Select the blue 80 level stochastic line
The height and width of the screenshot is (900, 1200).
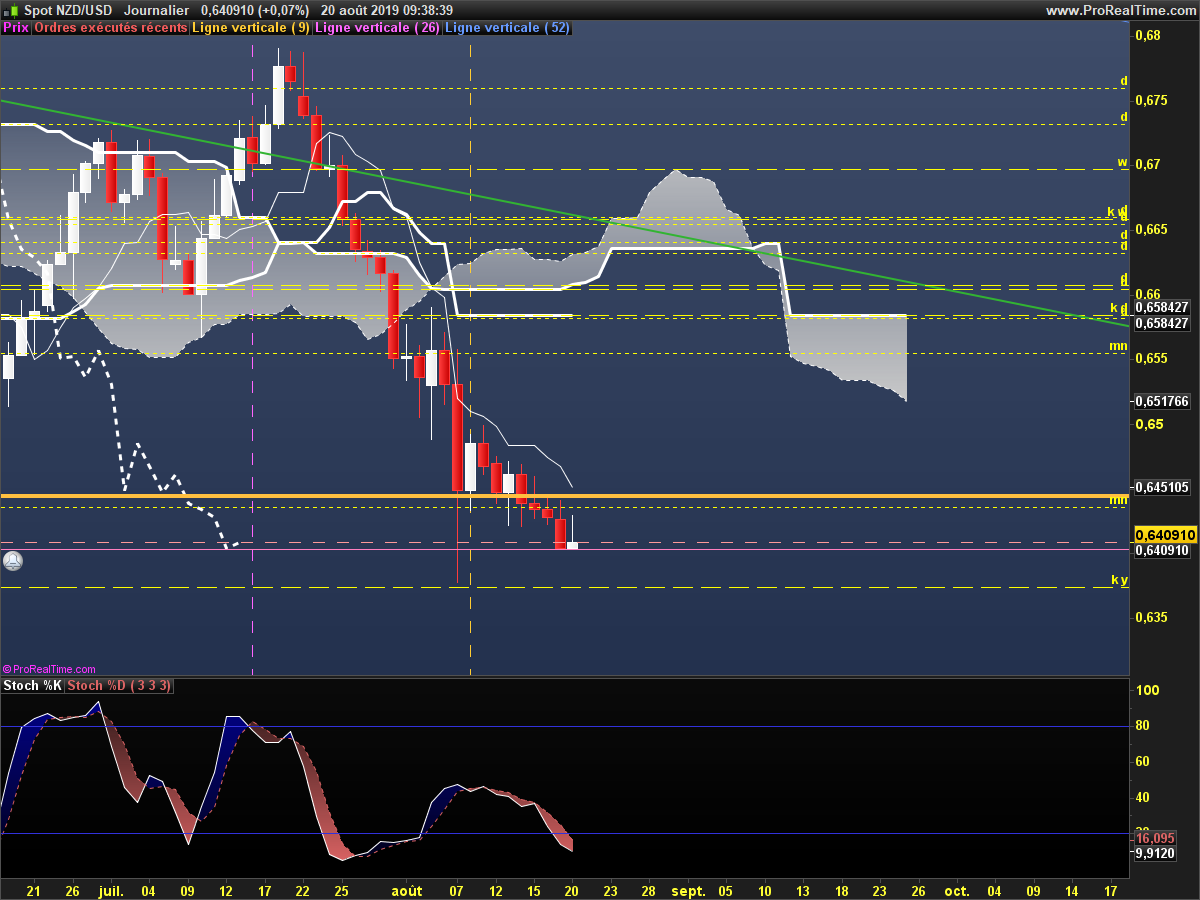tap(565, 726)
